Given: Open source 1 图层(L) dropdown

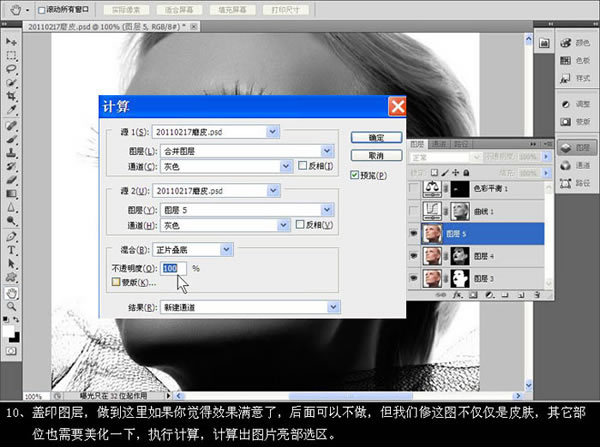Looking at the screenshot, I should tap(327, 151).
